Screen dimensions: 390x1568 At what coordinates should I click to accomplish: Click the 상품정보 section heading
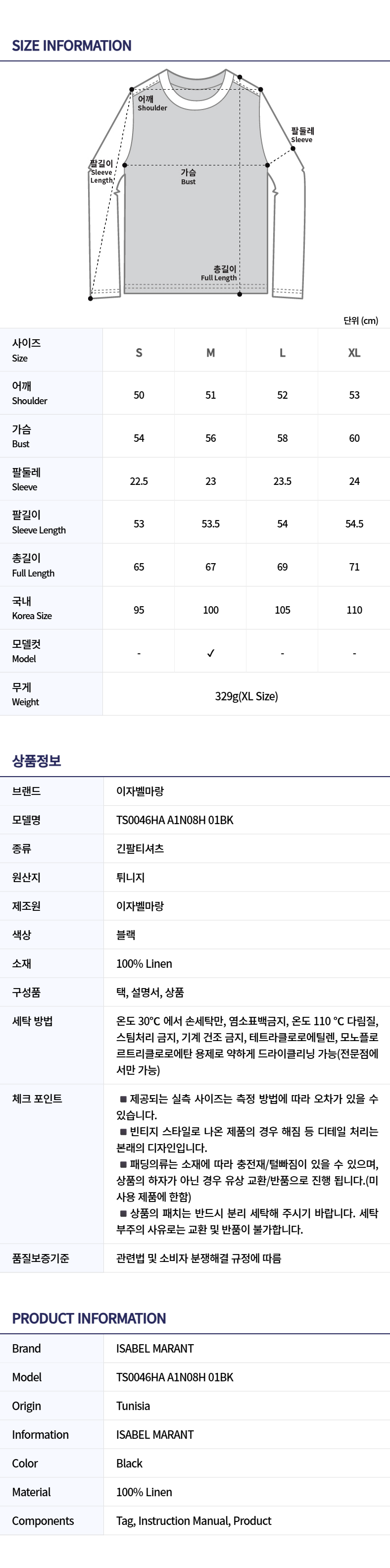tap(37, 761)
